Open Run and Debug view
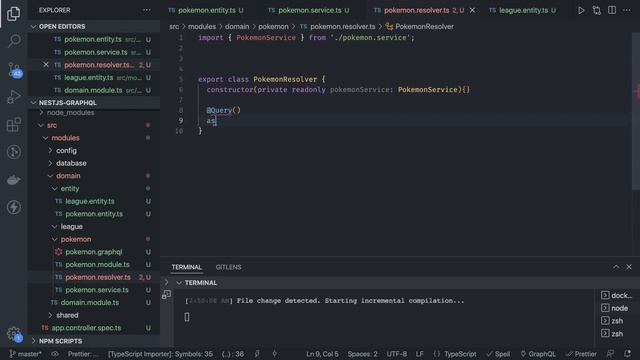The width and height of the screenshot is (640, 360). coord(14,97)
